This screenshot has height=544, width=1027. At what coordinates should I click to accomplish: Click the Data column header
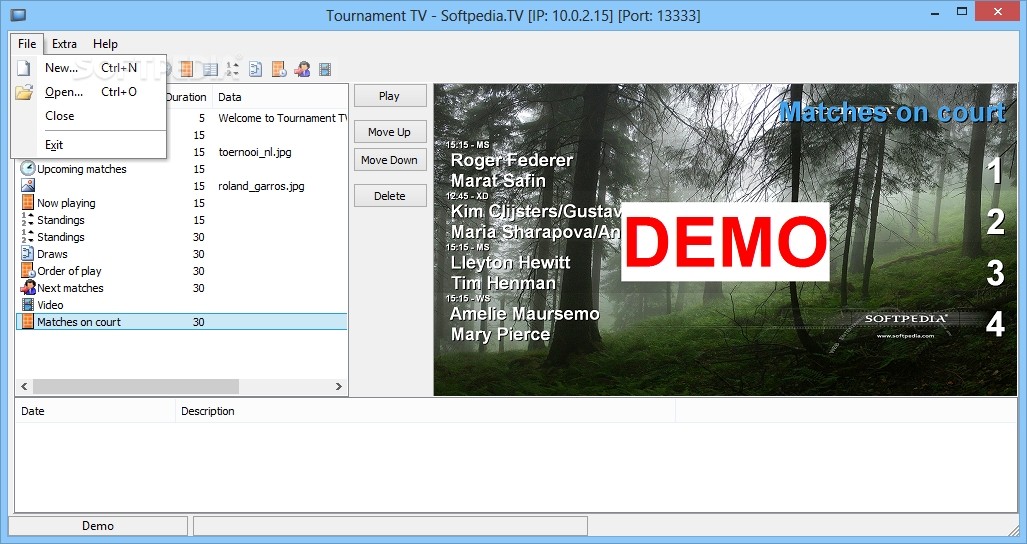(280, 97)
